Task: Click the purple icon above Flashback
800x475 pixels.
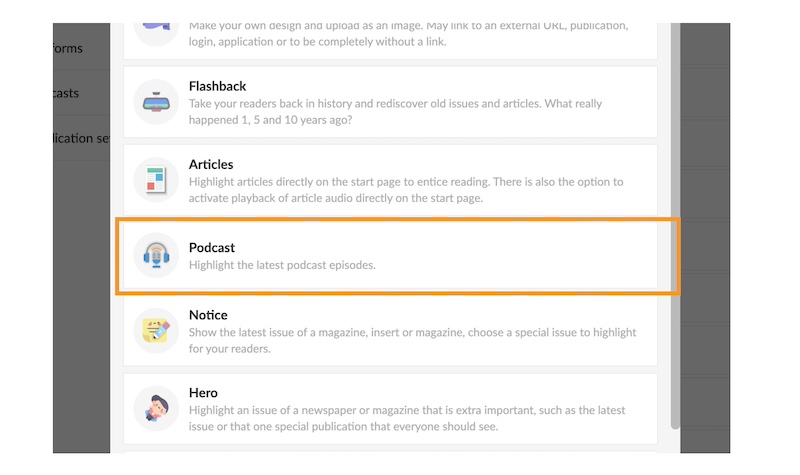Action: tap(156, 24)
